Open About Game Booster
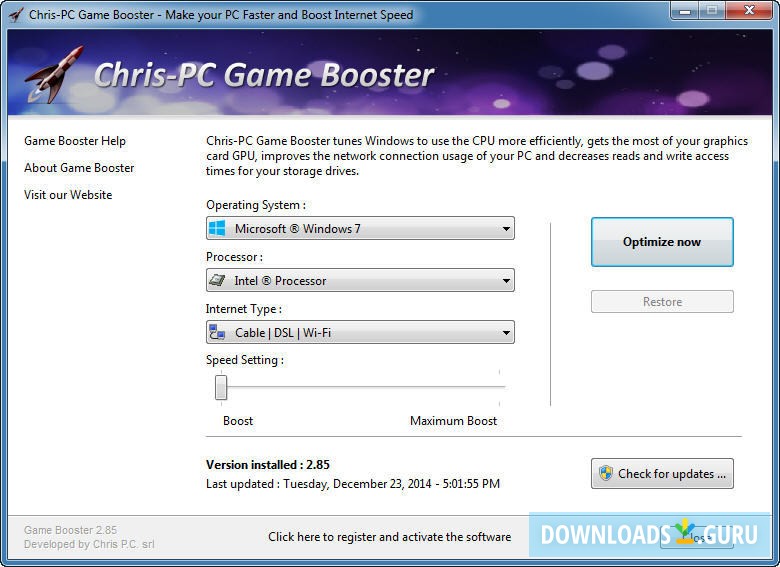The height and width of the screenshot is (567, 780). (79, 168)
